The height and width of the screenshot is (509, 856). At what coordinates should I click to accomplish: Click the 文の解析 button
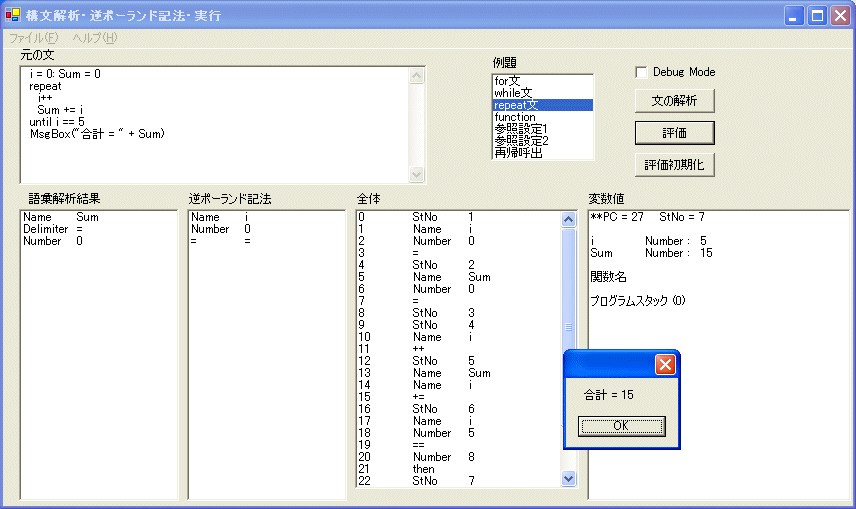(674, 101)
